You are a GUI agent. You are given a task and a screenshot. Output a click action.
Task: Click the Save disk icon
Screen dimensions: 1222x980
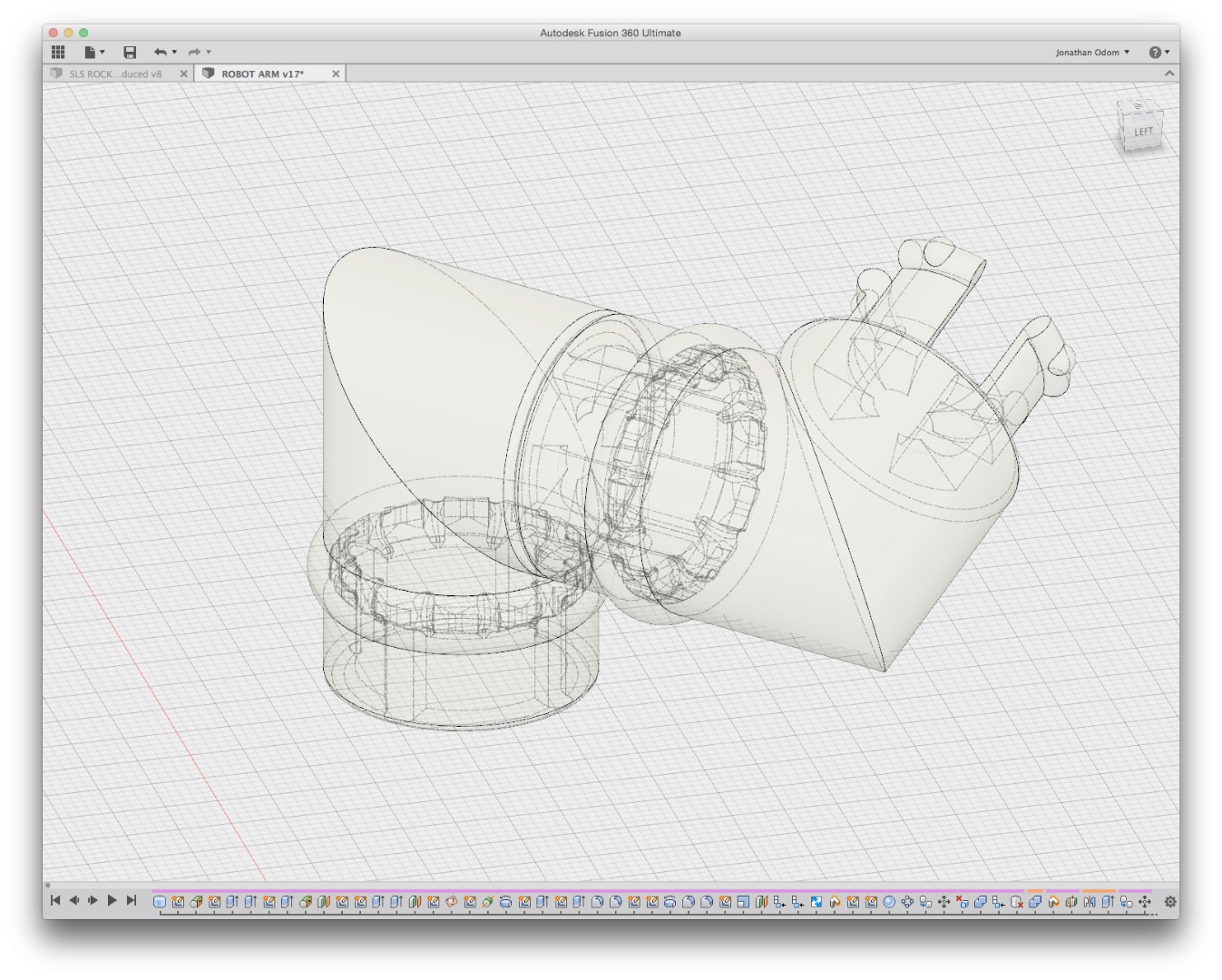coord(130,53)
